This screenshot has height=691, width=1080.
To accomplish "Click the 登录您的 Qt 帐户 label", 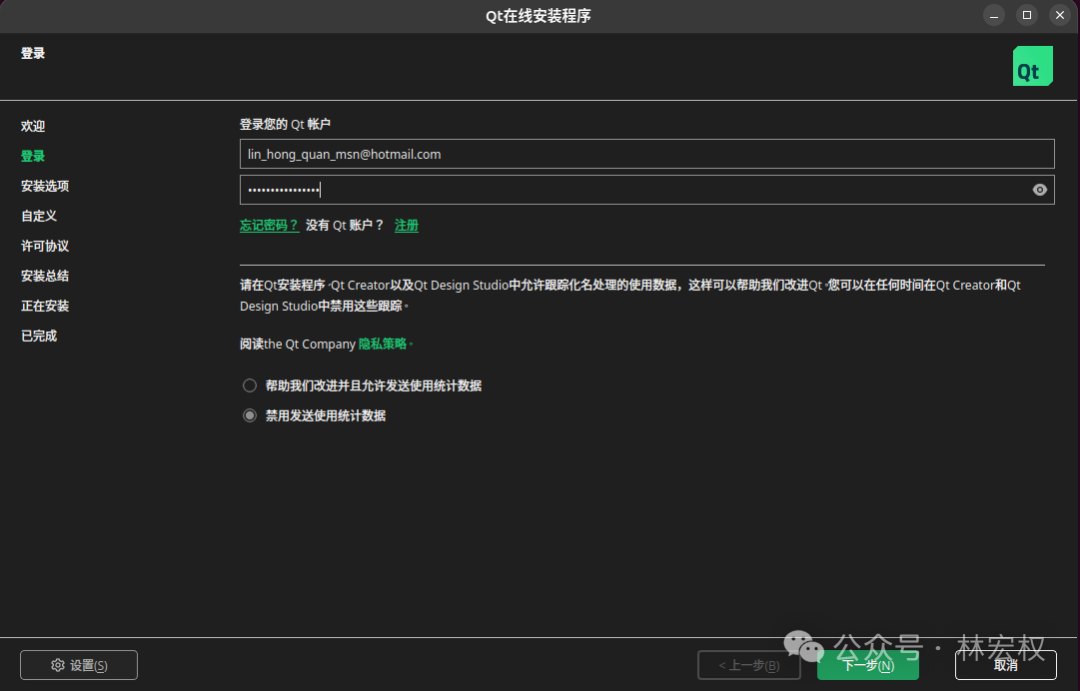I will [x=285, y=124].
